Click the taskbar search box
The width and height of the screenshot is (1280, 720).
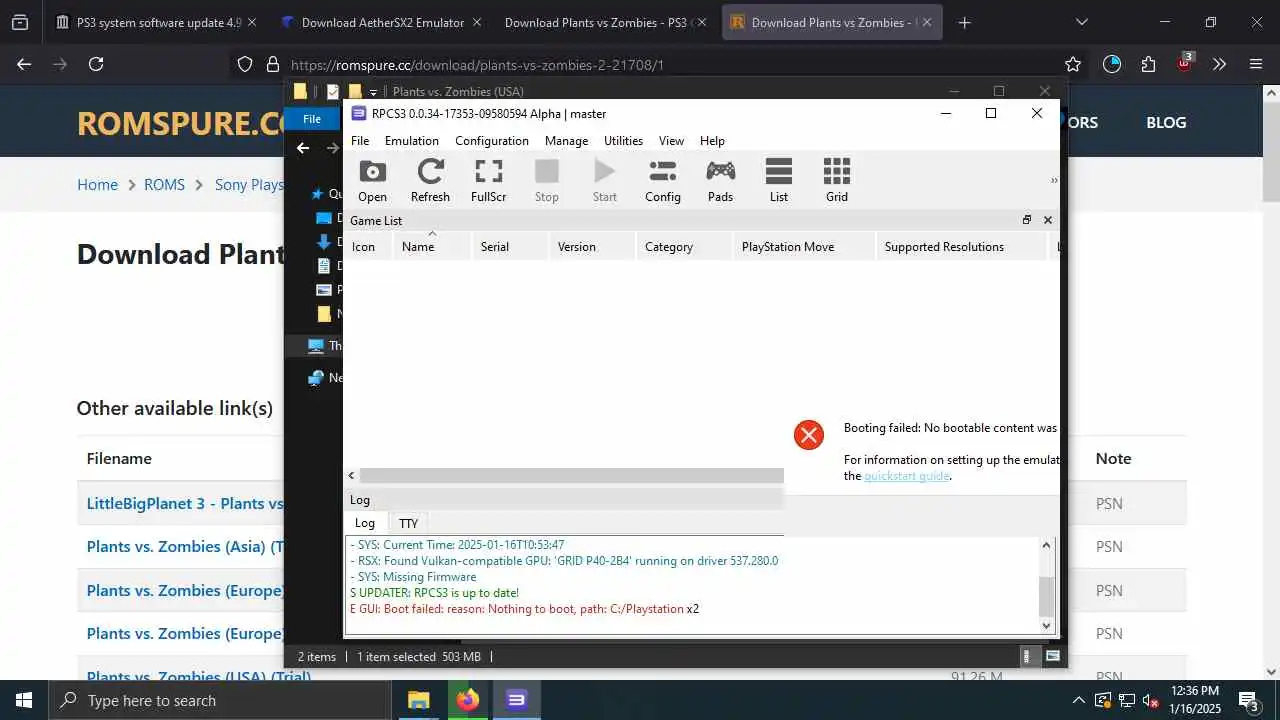(219, 700)
